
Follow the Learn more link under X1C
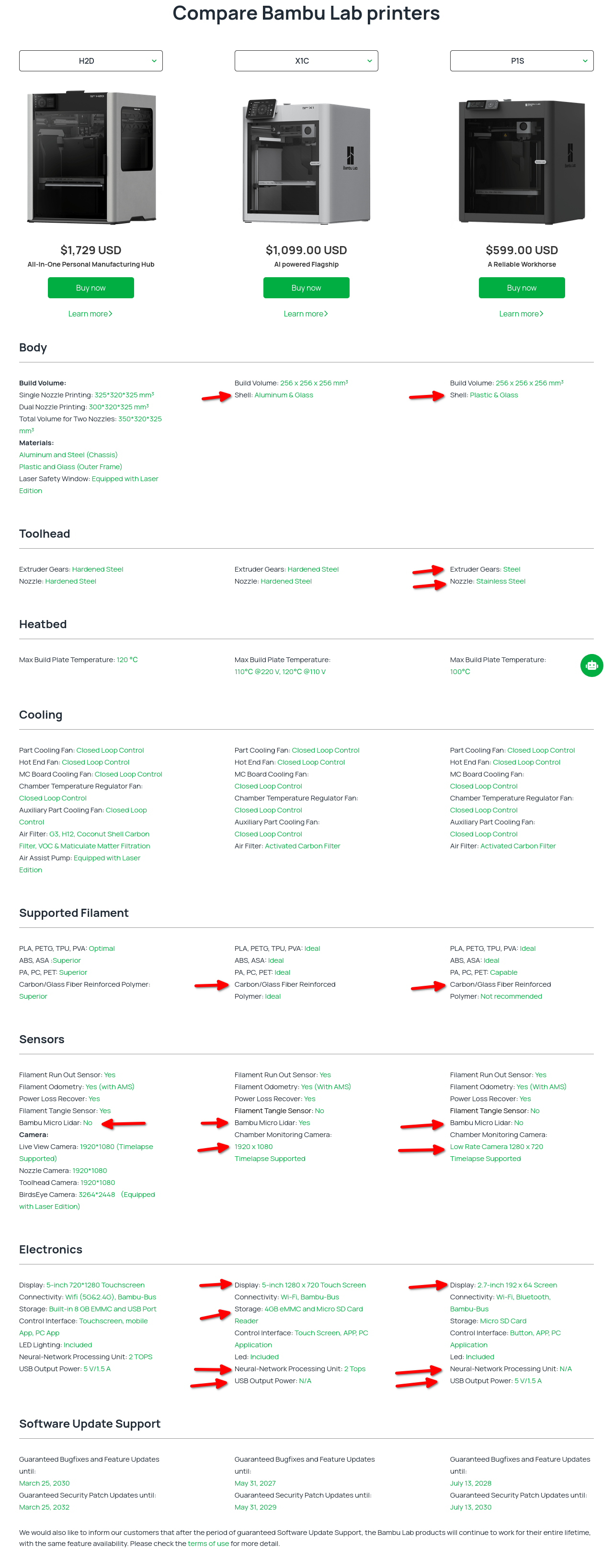click(306, 314)
